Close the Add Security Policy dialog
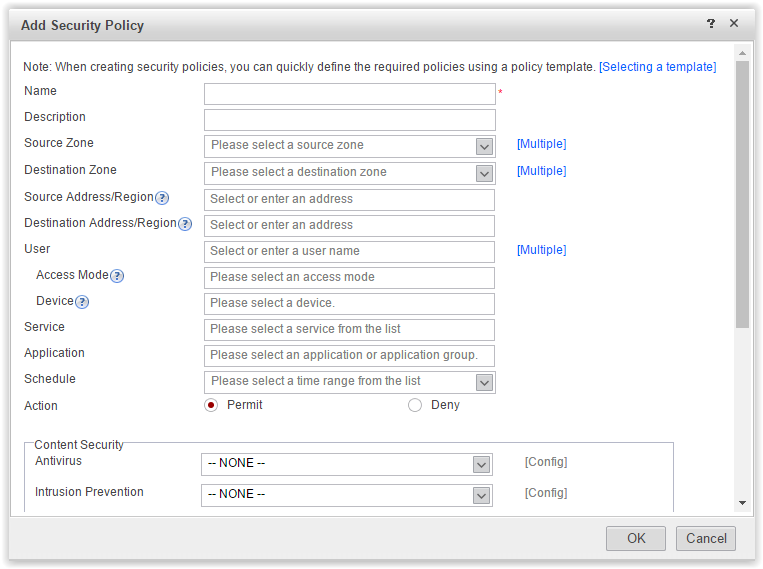This screenshot has width=763, height=569. (x=734, y=24)
